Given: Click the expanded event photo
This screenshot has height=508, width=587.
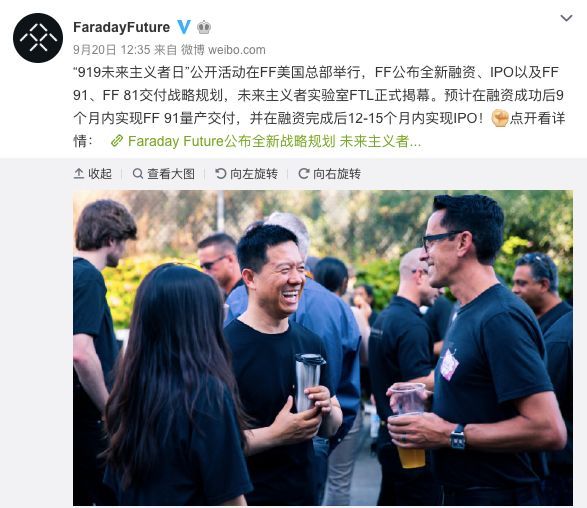Looking at the screenshot, I should coord(323,348).
